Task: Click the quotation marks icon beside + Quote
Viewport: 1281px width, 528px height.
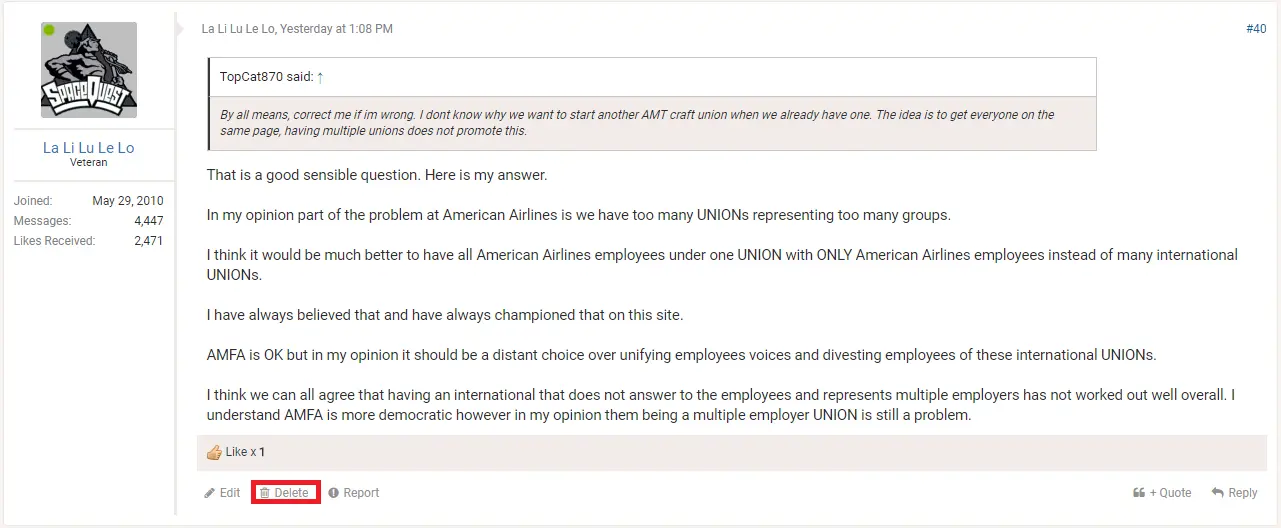Action: [x=1139, y=493]
